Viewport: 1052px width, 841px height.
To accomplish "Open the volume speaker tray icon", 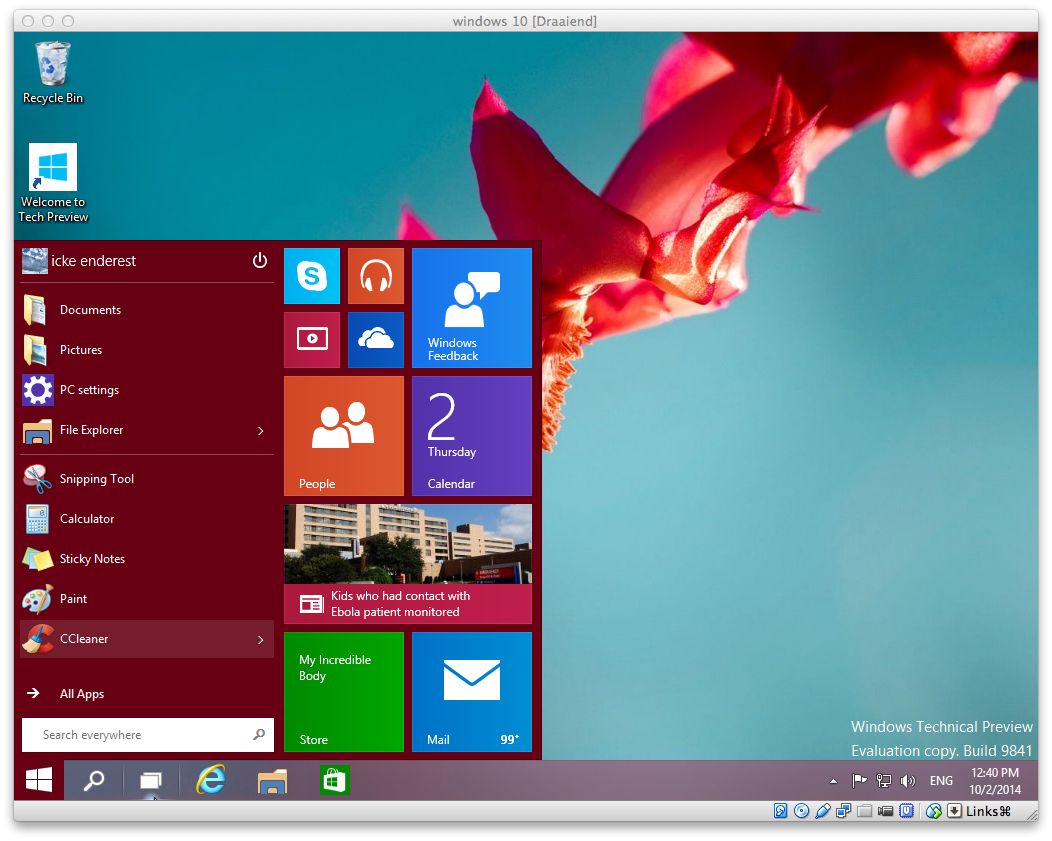I will pos(908,781).
